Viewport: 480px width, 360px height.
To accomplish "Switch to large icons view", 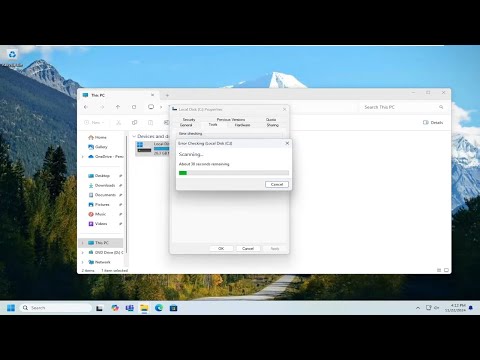I will pos(446,270).
